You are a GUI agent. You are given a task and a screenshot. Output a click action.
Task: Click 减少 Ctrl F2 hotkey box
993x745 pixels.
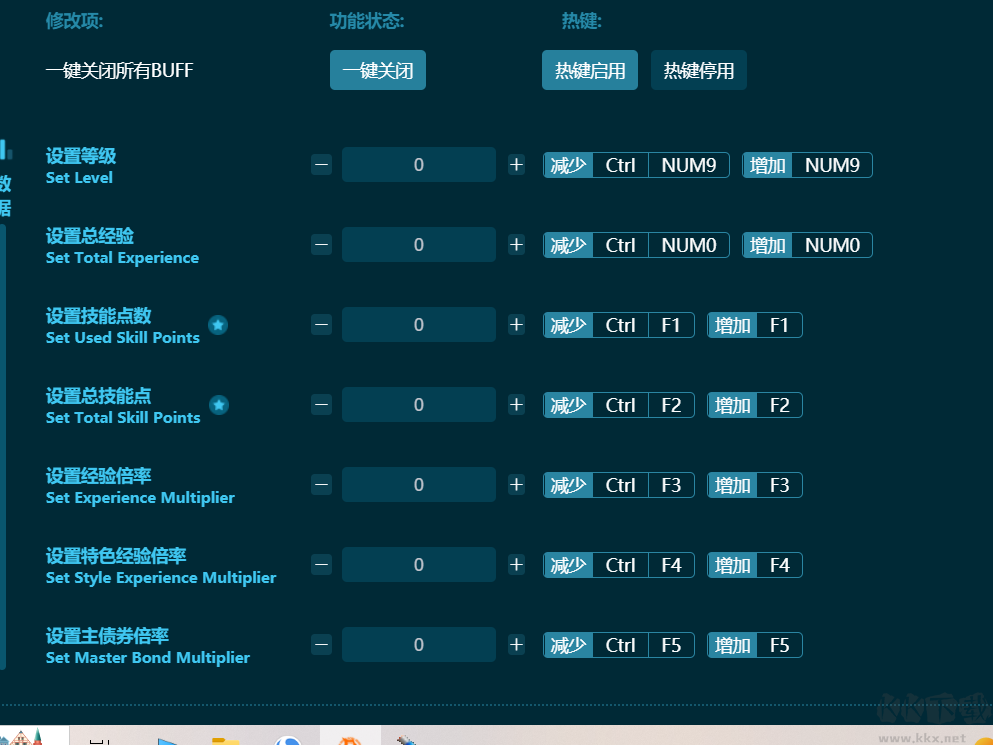619,405
